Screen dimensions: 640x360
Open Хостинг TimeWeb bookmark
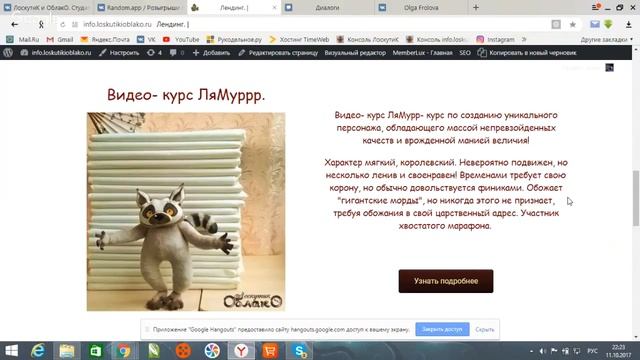[299, 40]
